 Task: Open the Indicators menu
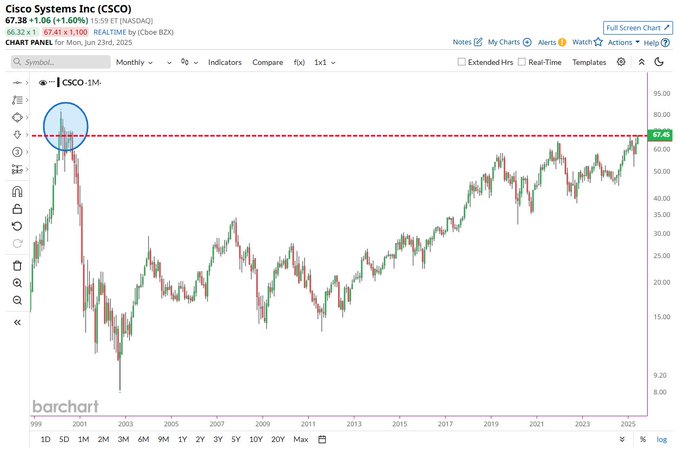click(225, 62)
